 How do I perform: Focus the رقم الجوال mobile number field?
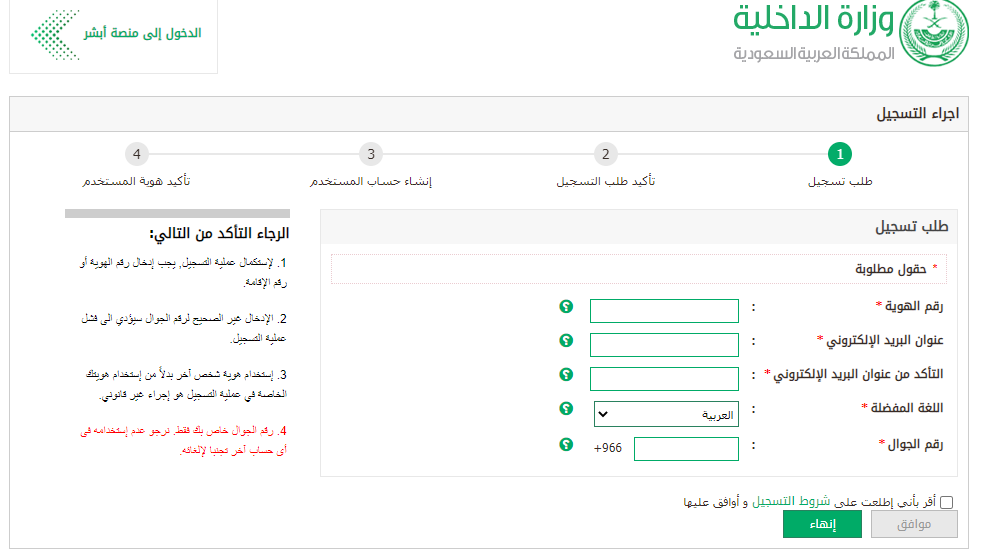pos(686,448)
